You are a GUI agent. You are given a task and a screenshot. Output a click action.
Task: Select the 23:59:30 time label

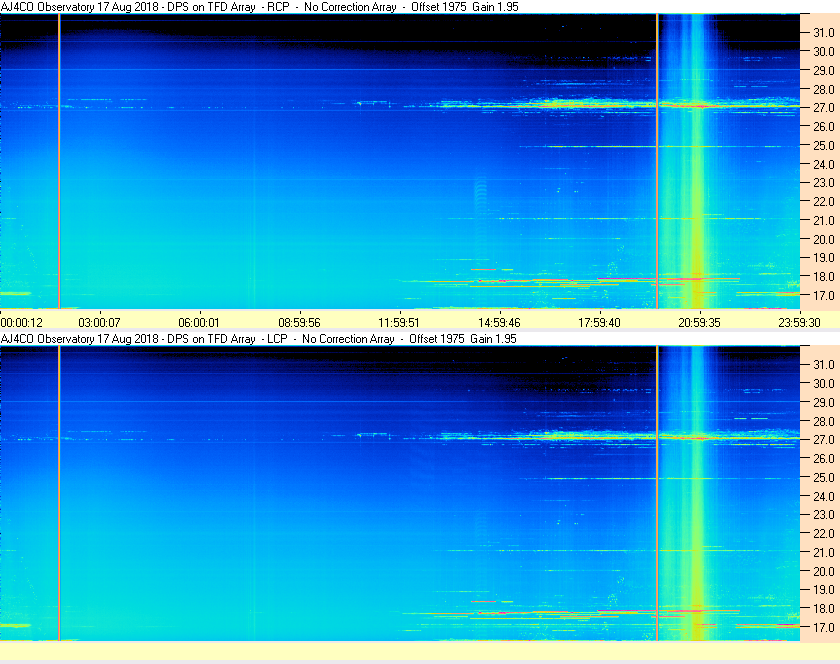click(x=799, y=323)
